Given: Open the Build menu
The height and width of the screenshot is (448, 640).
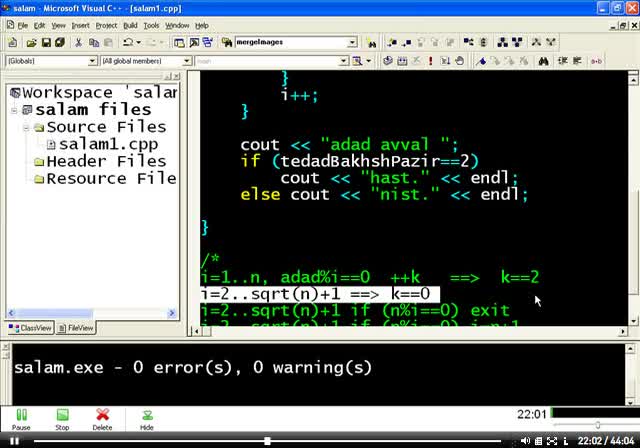Looking at the screenshot, I should point(130,26).
